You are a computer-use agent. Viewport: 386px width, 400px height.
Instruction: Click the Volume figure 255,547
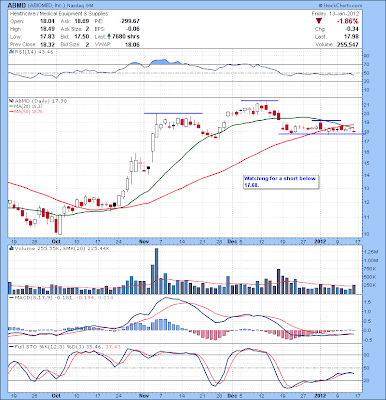point(347,44)
